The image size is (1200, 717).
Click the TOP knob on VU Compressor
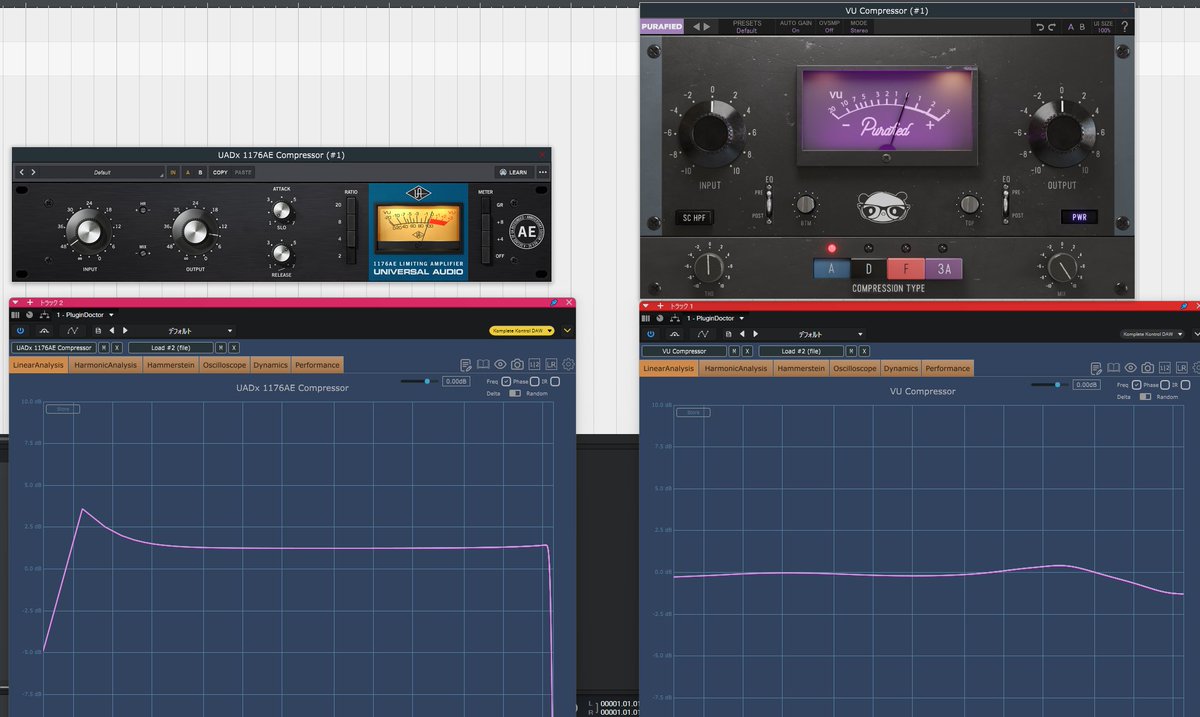pos(969,204)
